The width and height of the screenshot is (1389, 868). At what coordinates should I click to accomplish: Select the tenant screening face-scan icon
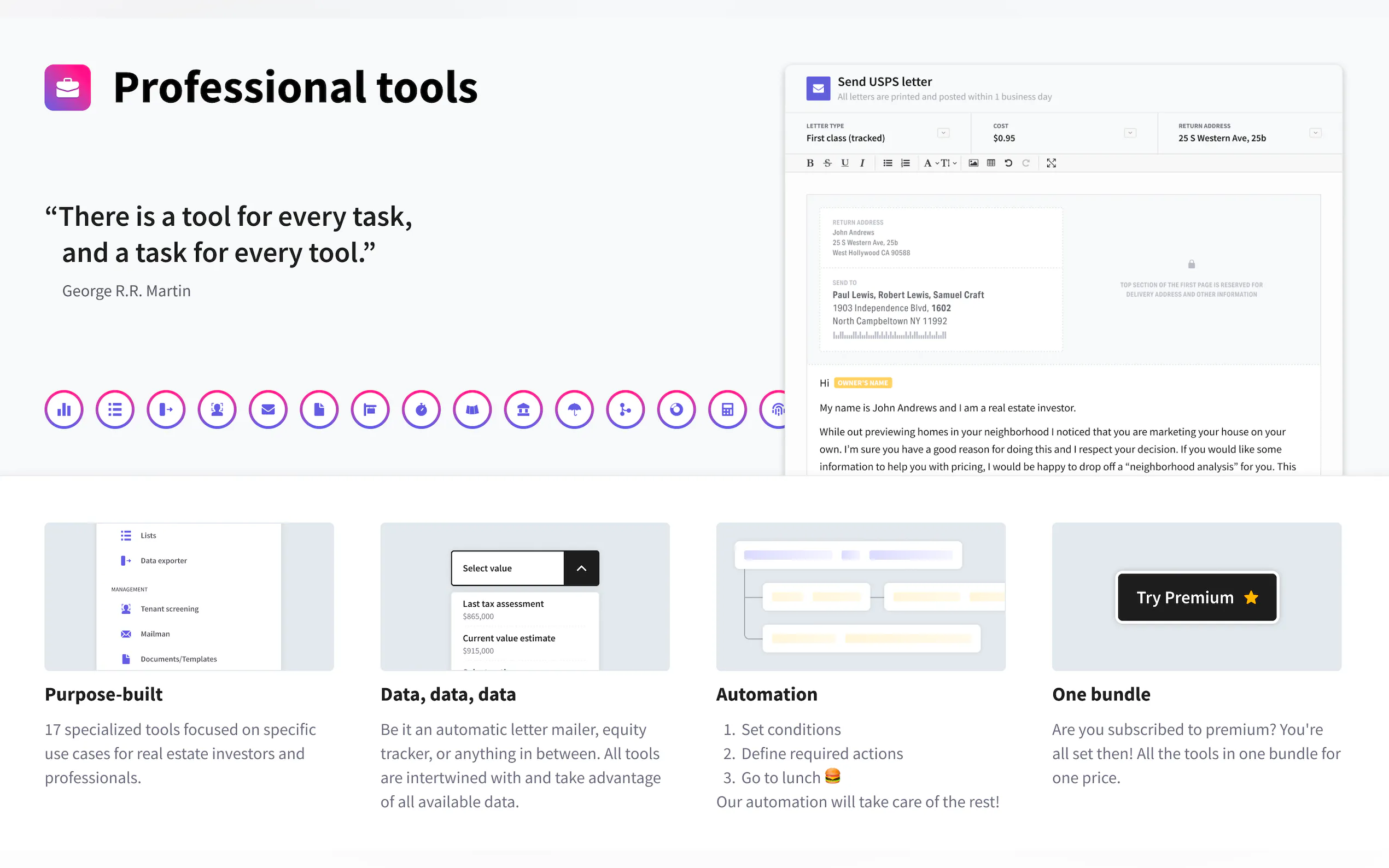pyautogui.click(x=217, y=409)
